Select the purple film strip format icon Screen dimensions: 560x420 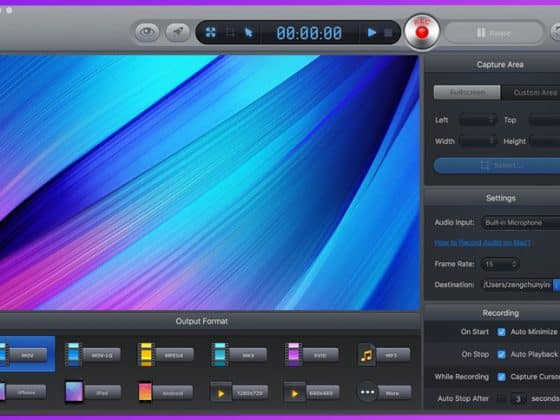click(294, 354)
